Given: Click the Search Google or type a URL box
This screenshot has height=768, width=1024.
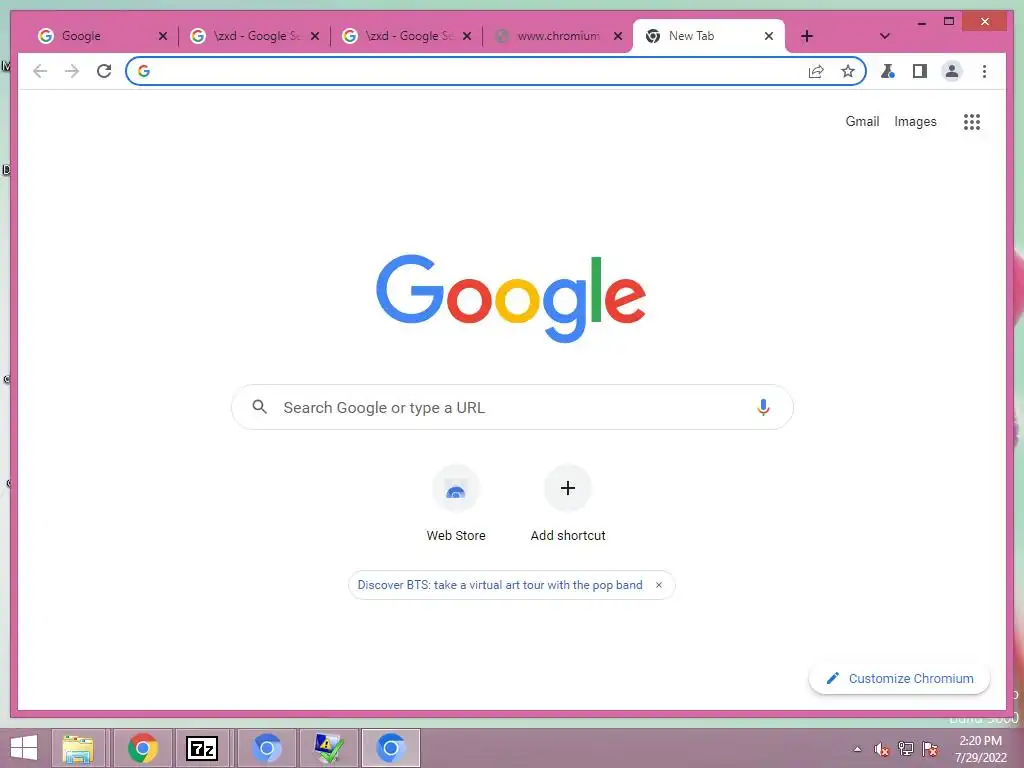Looking at the screenshot, I should 512,407.
